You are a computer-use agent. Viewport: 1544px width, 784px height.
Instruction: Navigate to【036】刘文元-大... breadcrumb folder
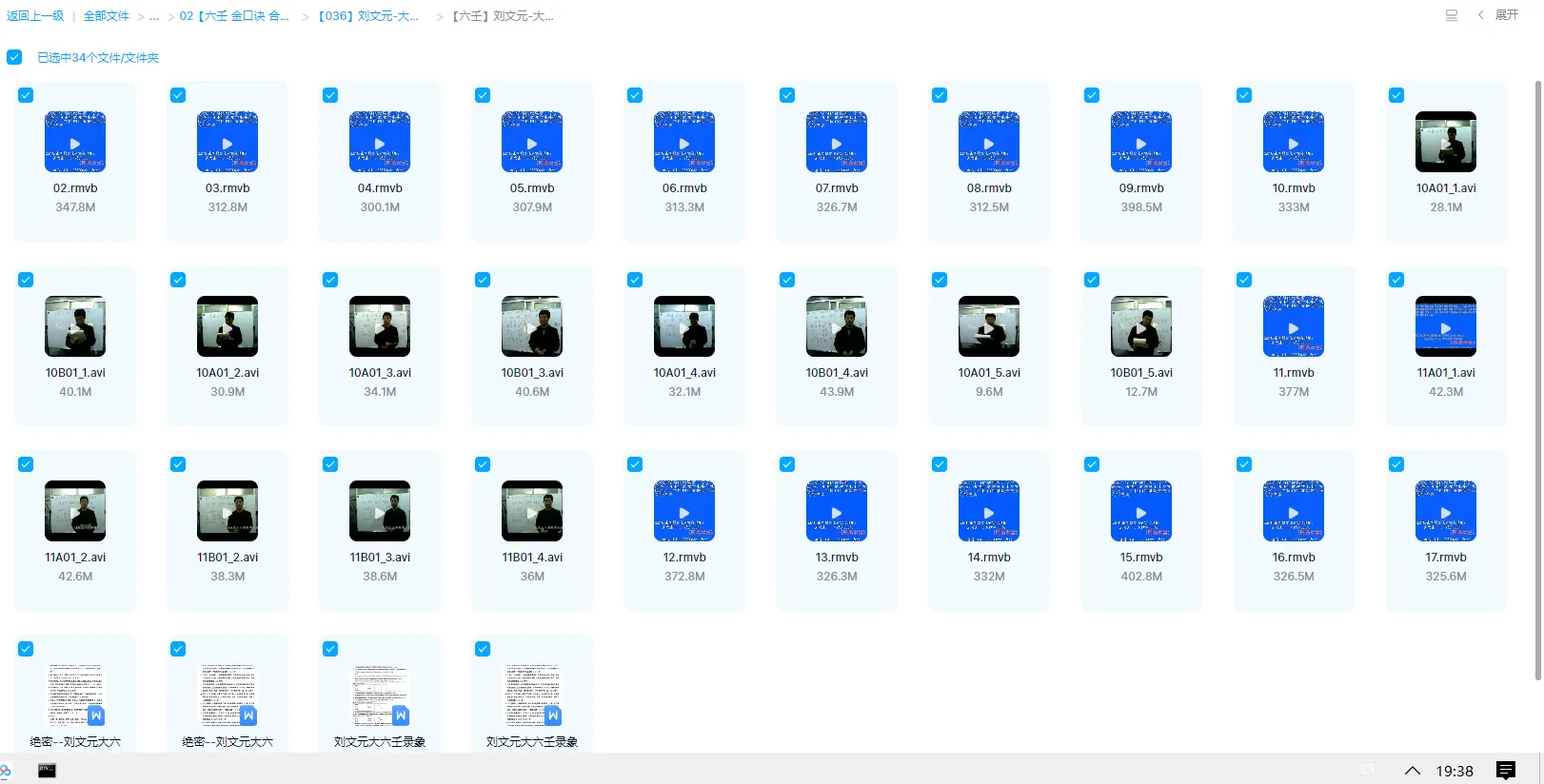[367, 16]
